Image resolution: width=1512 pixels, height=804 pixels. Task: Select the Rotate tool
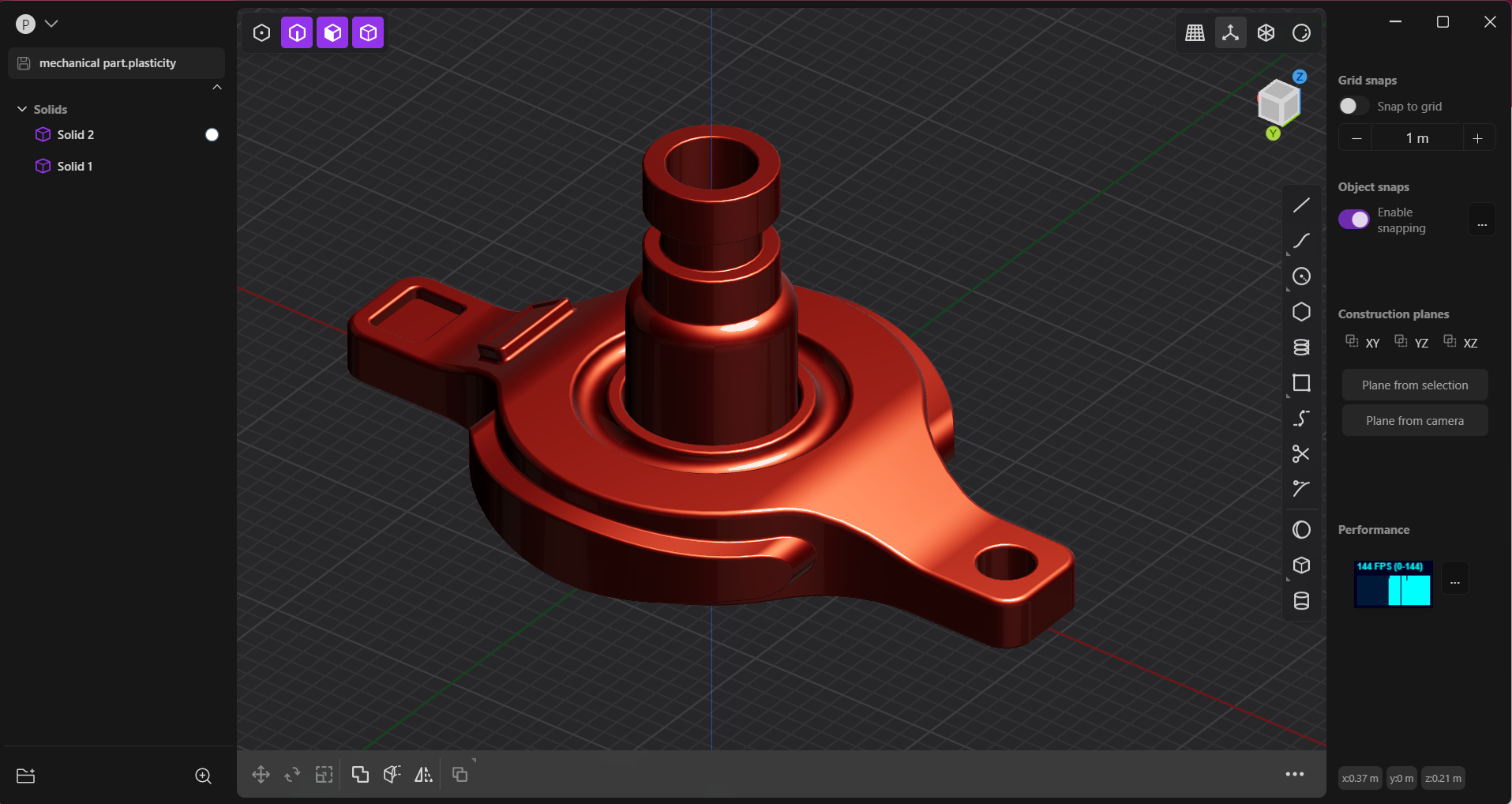tap(291, 775)
